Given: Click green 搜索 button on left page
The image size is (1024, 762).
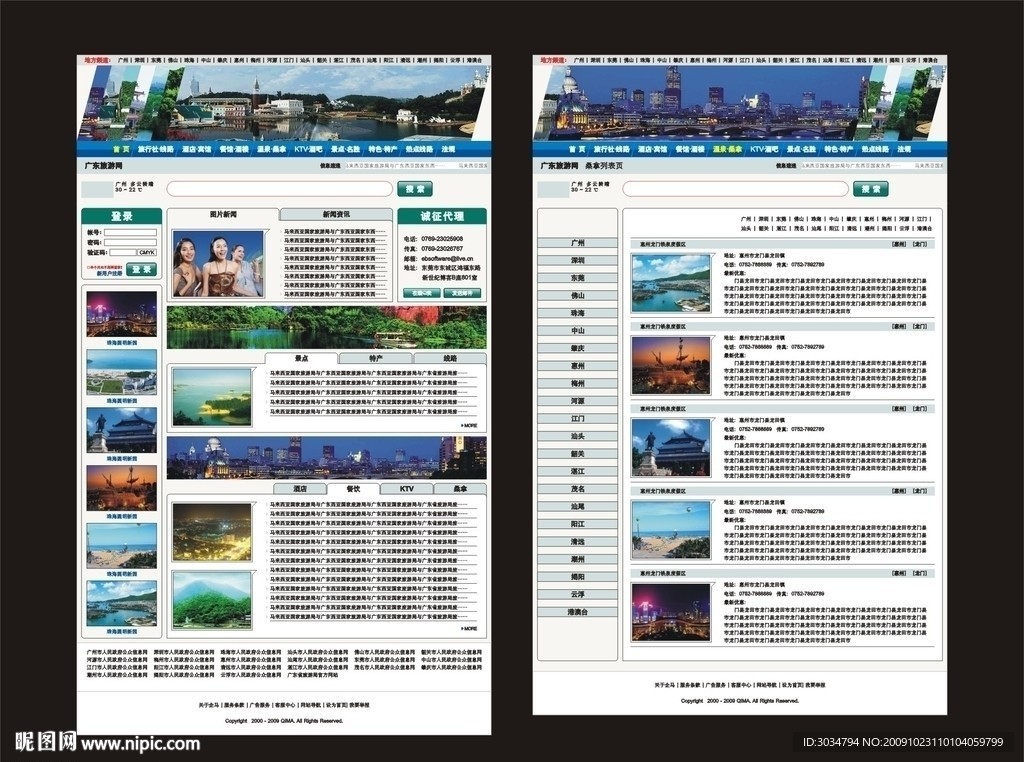Looking at the screenshot, I should [x=415, y=189].
